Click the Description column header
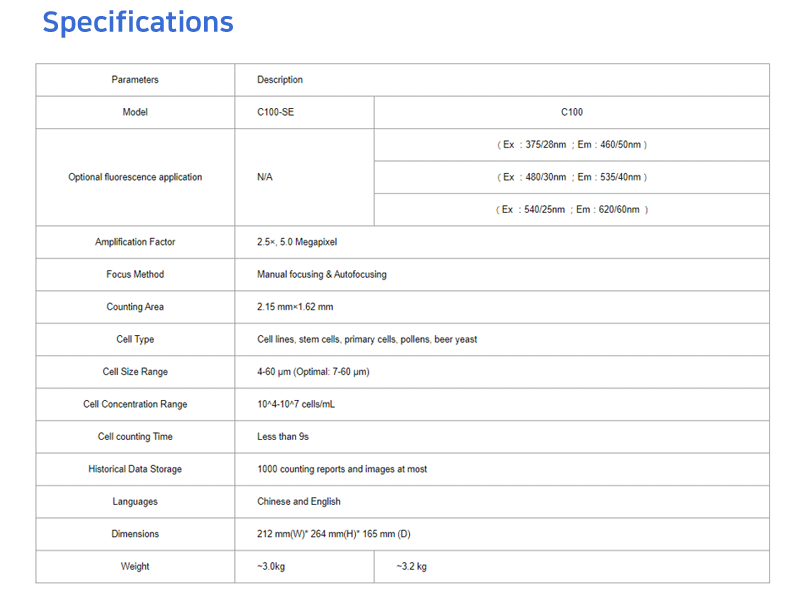 pyautogui.click(x=280, y=80)
